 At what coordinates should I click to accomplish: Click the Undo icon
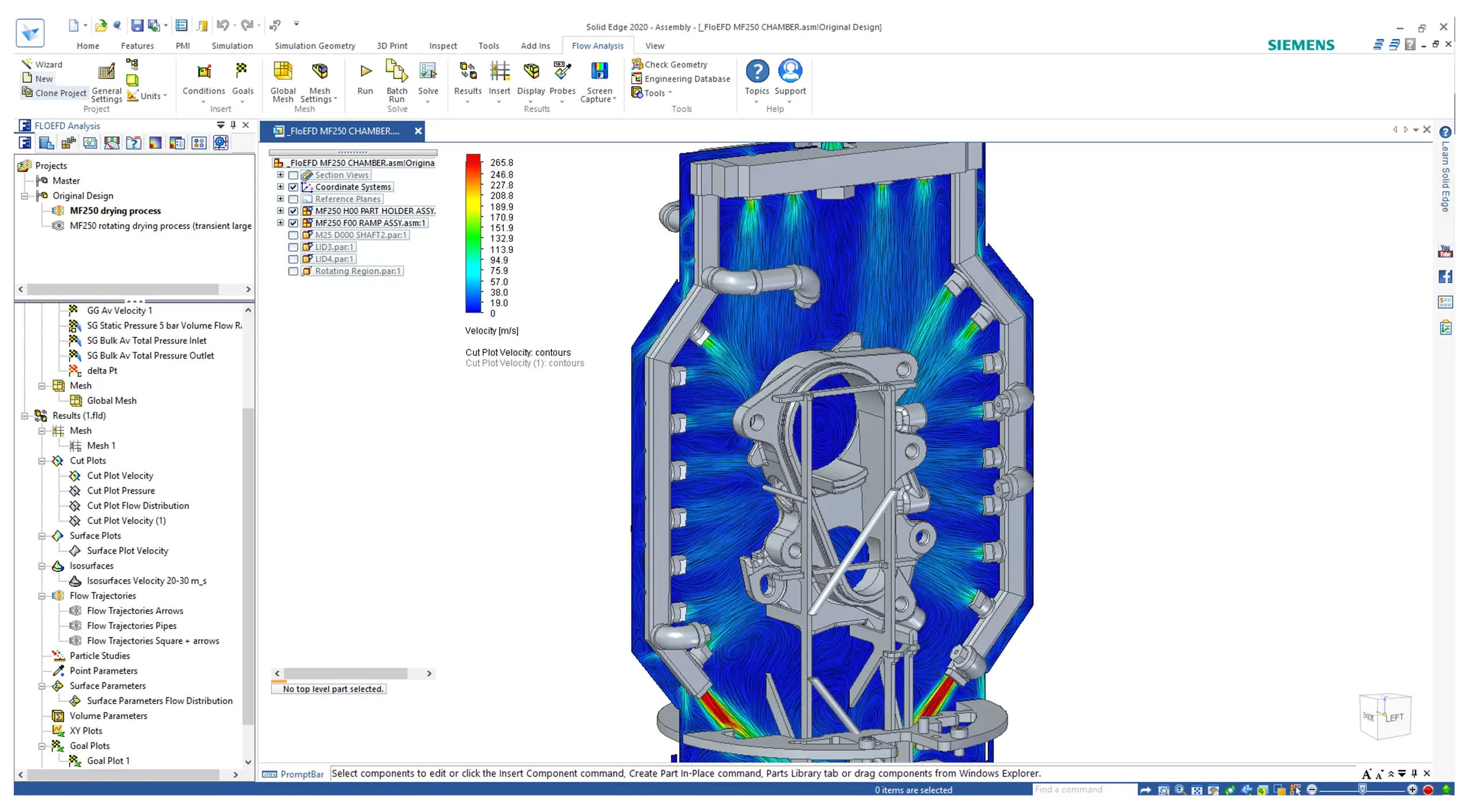pyautogui.click(x=223, y=25)
